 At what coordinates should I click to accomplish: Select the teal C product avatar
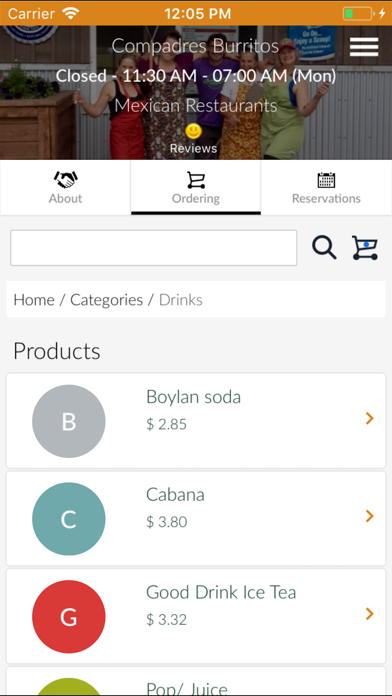(x=69, y=519)
